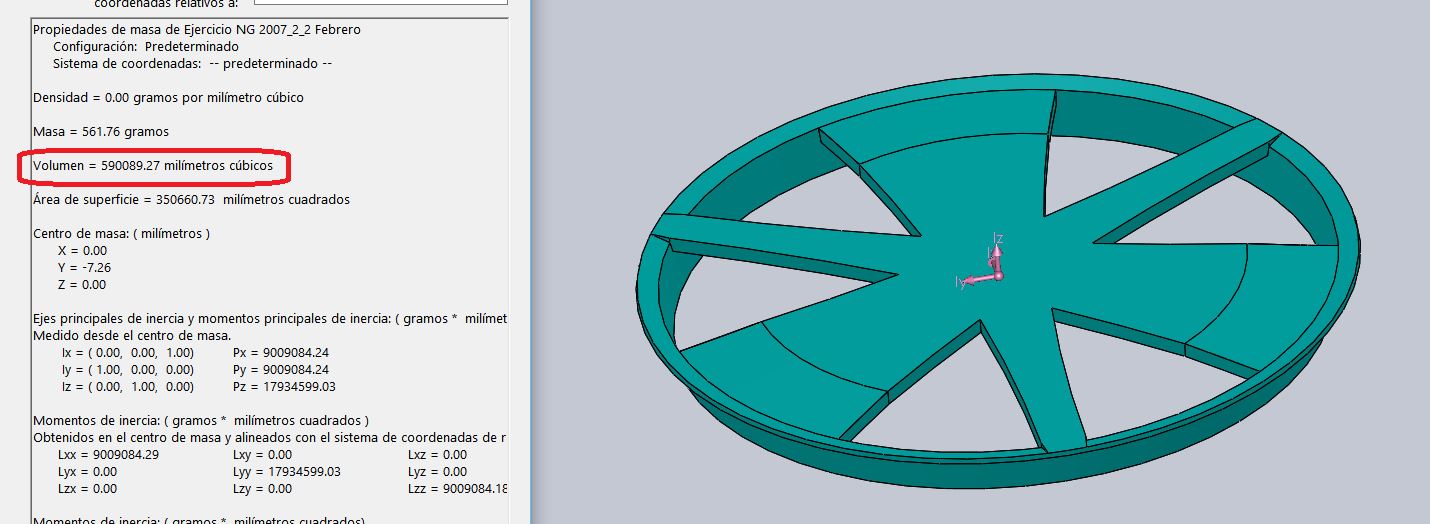Select the 'Masa = 561.76 gramos' text
This screenshot has width=1430, height=524.
[101, 132]
